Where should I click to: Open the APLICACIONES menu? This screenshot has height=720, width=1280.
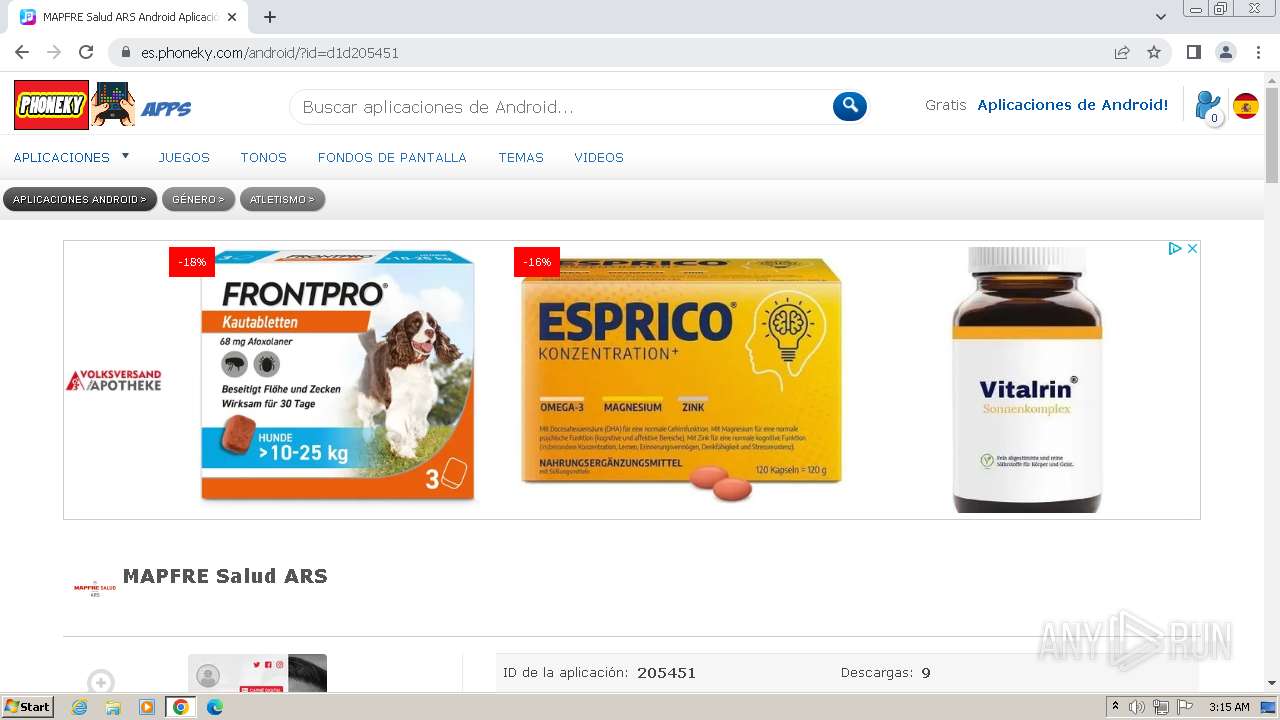[62, 157]
